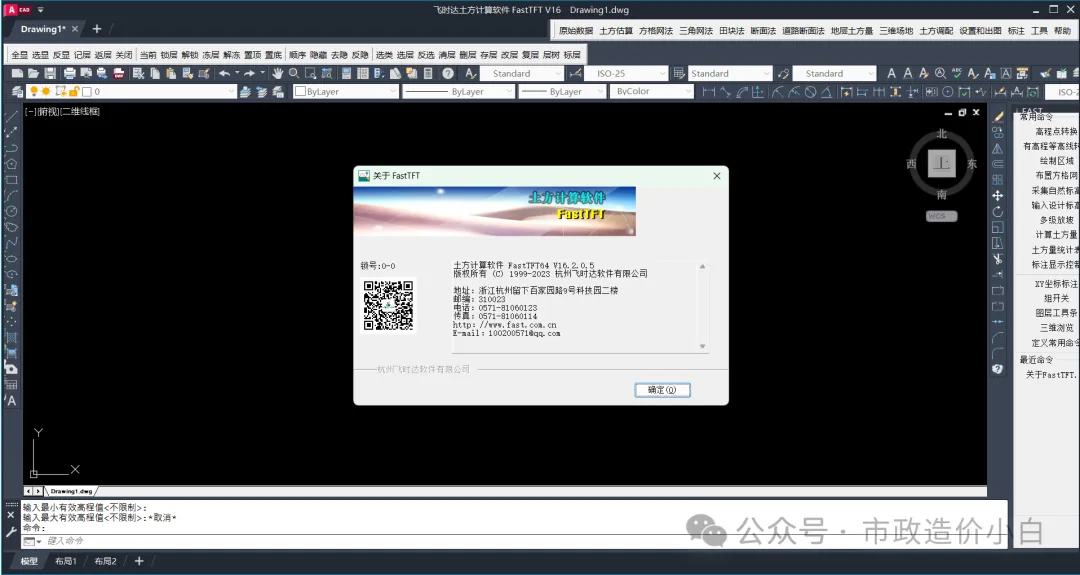Open the 三角网法 menu

pyautogui.click(x=696, y=31)
